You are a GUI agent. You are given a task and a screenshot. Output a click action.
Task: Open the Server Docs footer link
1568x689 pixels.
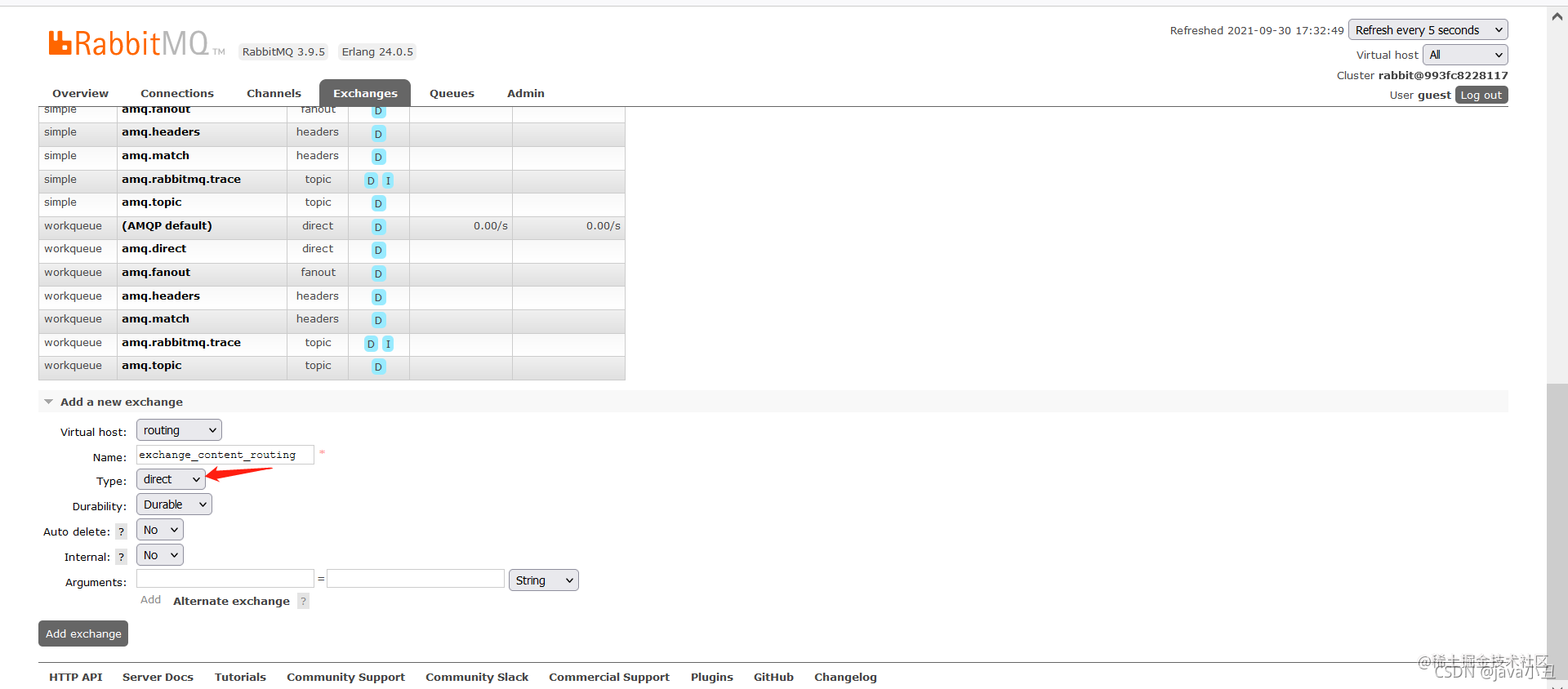[x=158, y=677]
